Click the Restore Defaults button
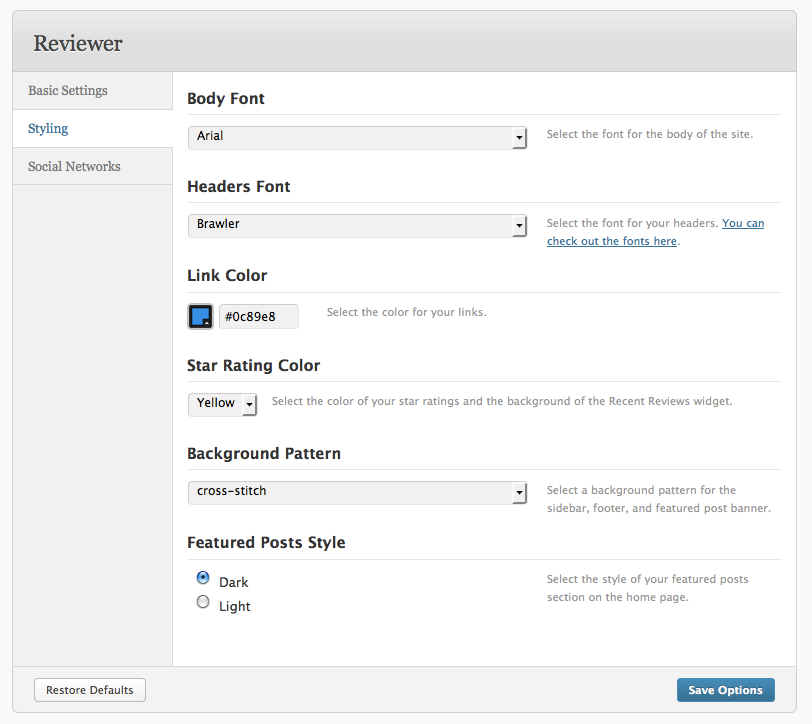Viewport: 812px width, 724px height. coord(90,690)
